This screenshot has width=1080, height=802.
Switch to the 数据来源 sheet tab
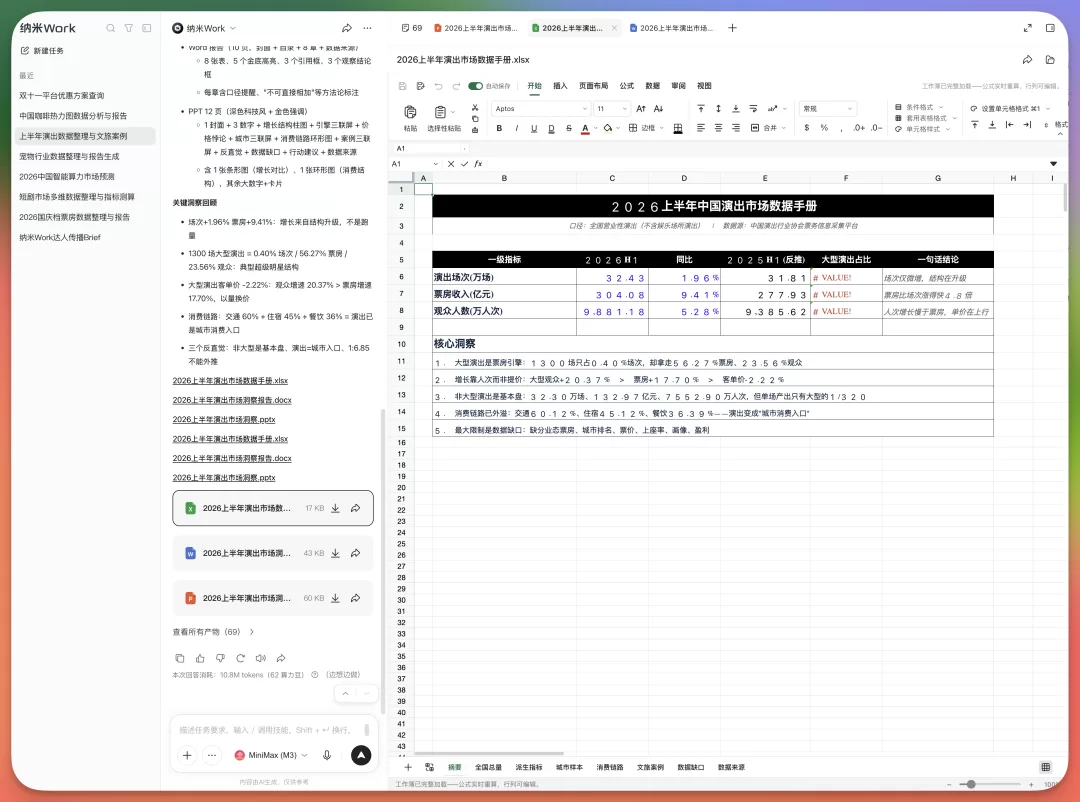pyautogui.click(x=731, y=767)
